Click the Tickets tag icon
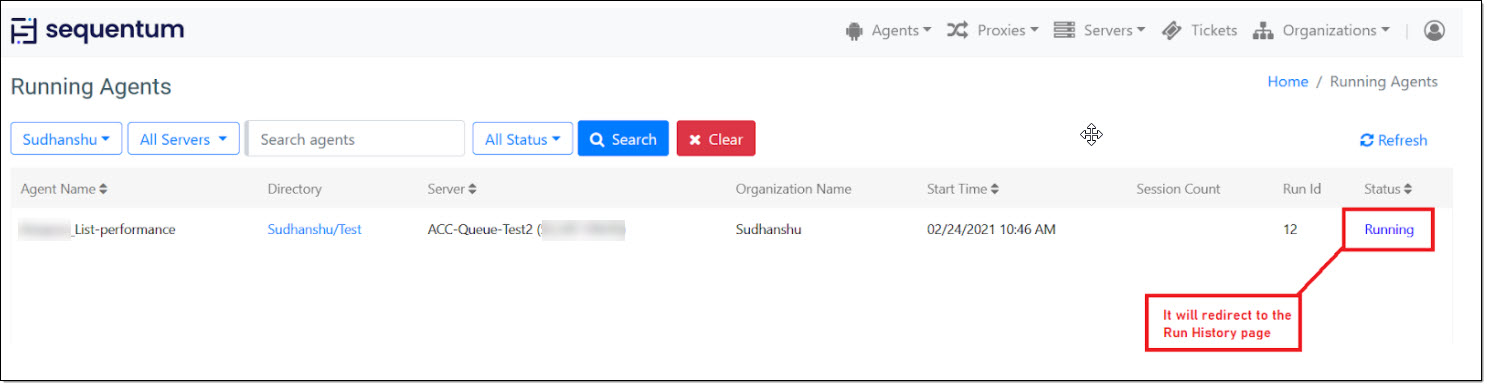This screenshot has height=386, width=1487. (1172, 31)
